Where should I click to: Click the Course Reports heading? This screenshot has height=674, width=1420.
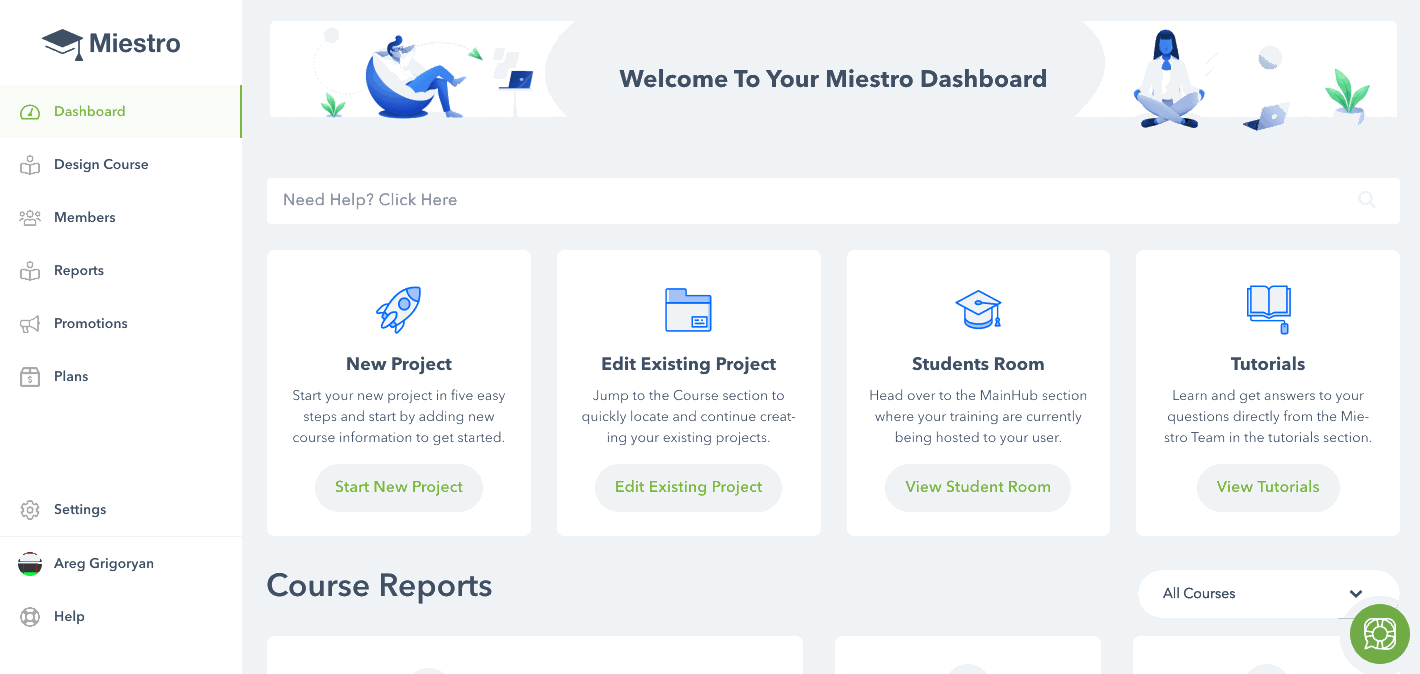click(x=379, y=586)
